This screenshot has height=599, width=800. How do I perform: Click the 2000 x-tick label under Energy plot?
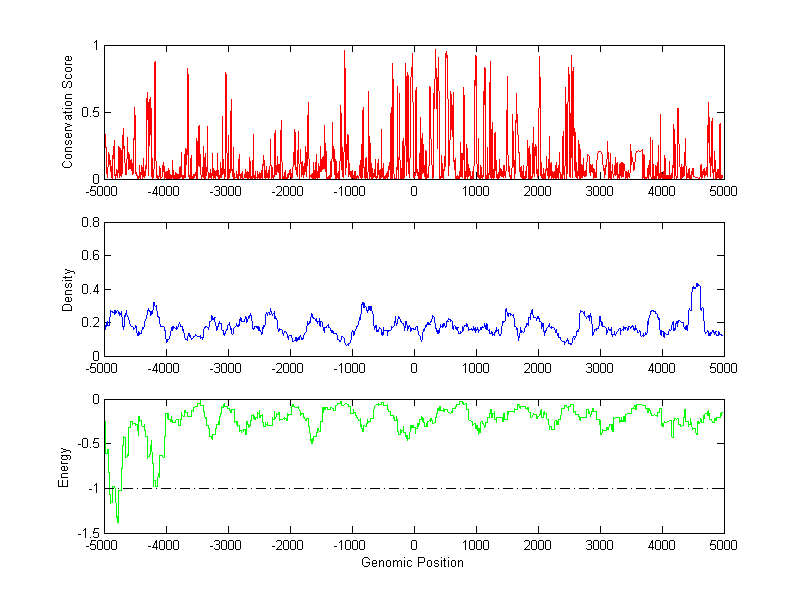pyautogui.click(x=538, y=546)
